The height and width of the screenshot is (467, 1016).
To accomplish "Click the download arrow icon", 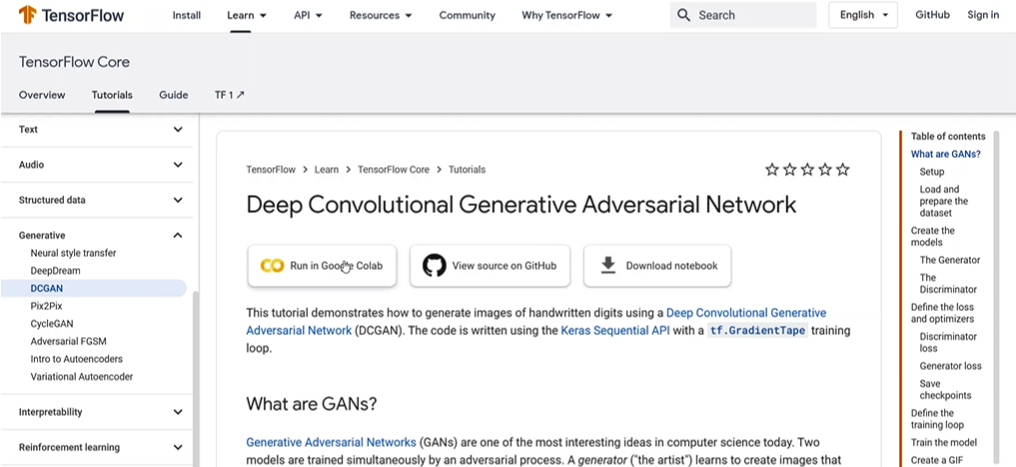I will click(x=608, y=266).
